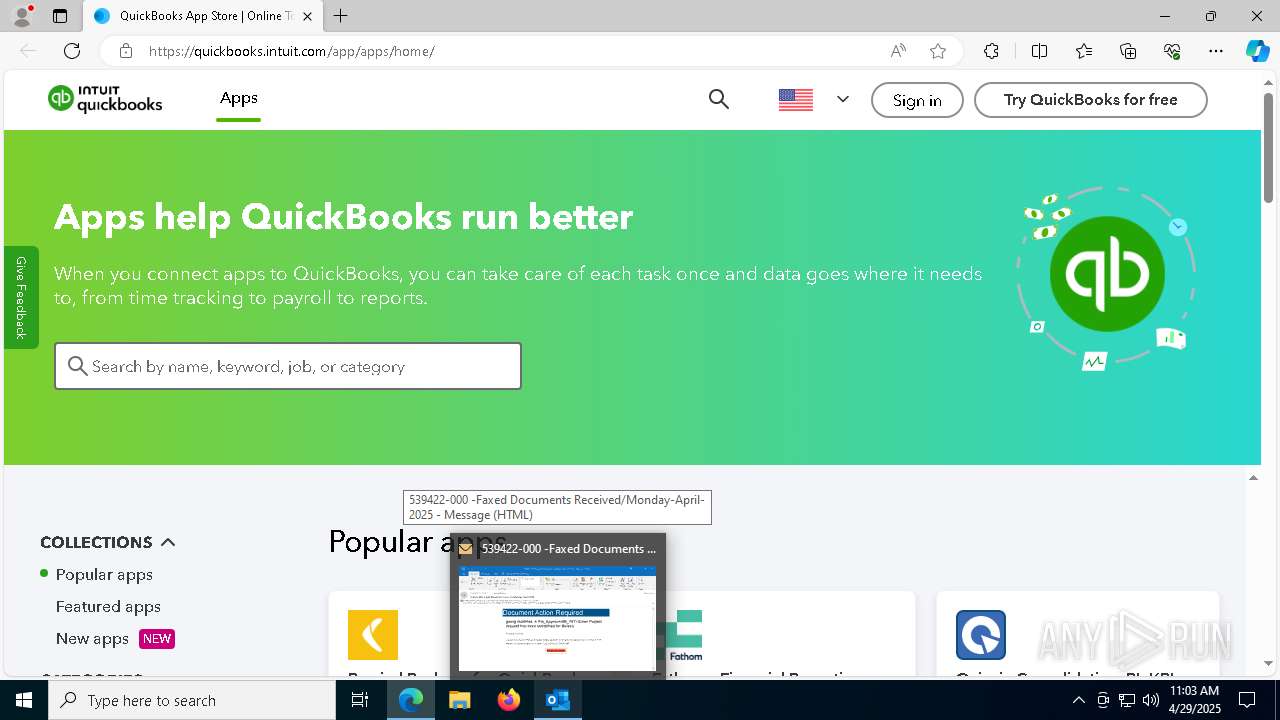Click the app search input field

[x=288, y=366]
